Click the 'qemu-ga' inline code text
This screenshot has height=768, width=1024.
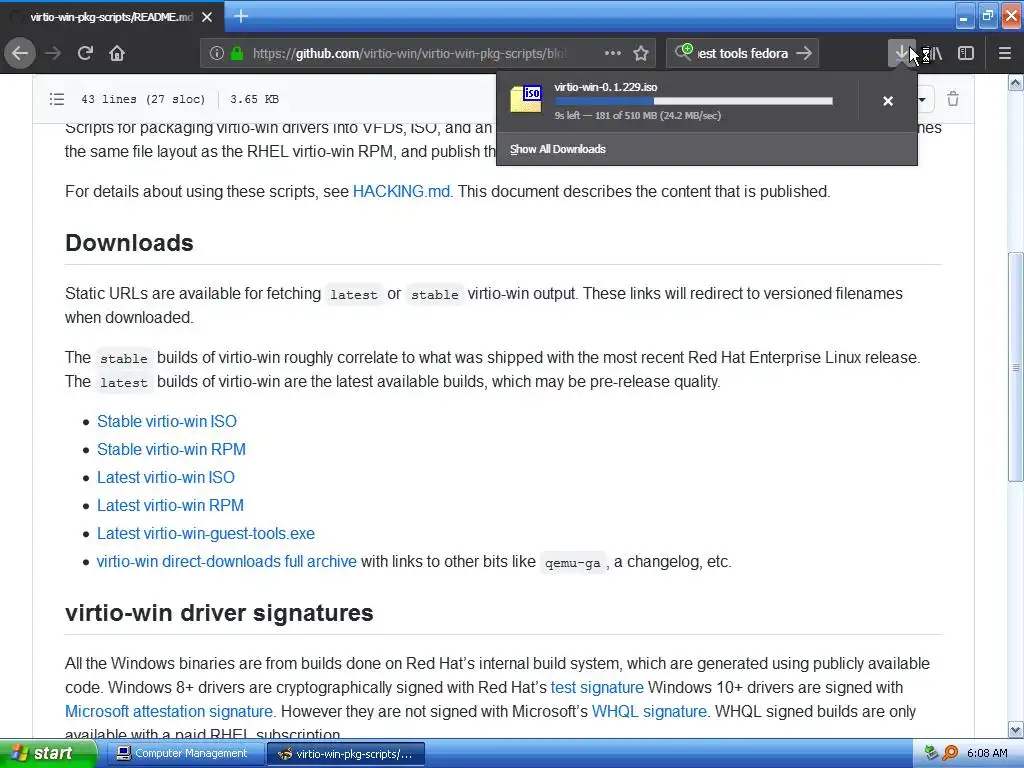pyautogui.click(x=573, y=562)
